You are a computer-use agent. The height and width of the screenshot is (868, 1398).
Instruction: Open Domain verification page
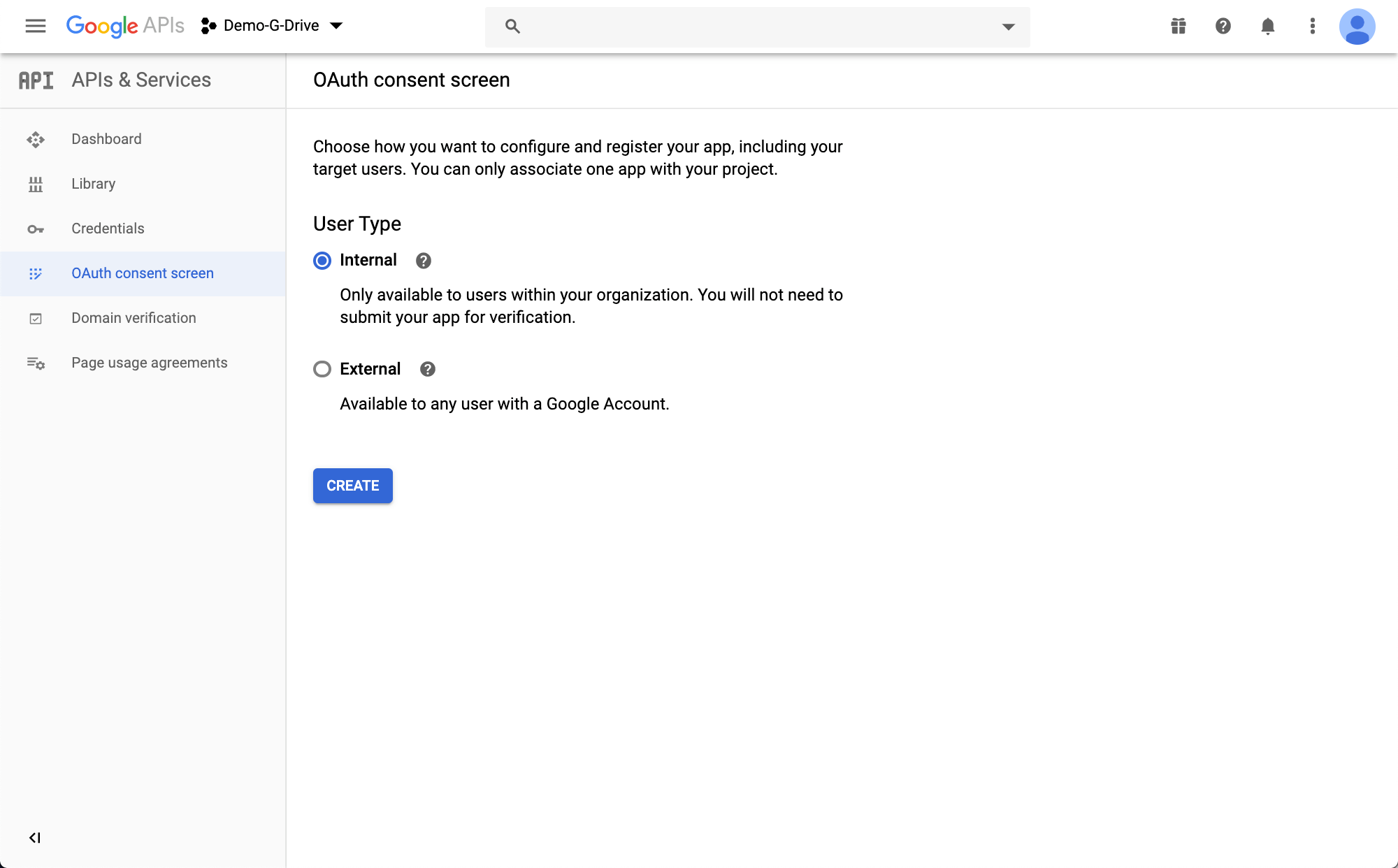(134, 318)
